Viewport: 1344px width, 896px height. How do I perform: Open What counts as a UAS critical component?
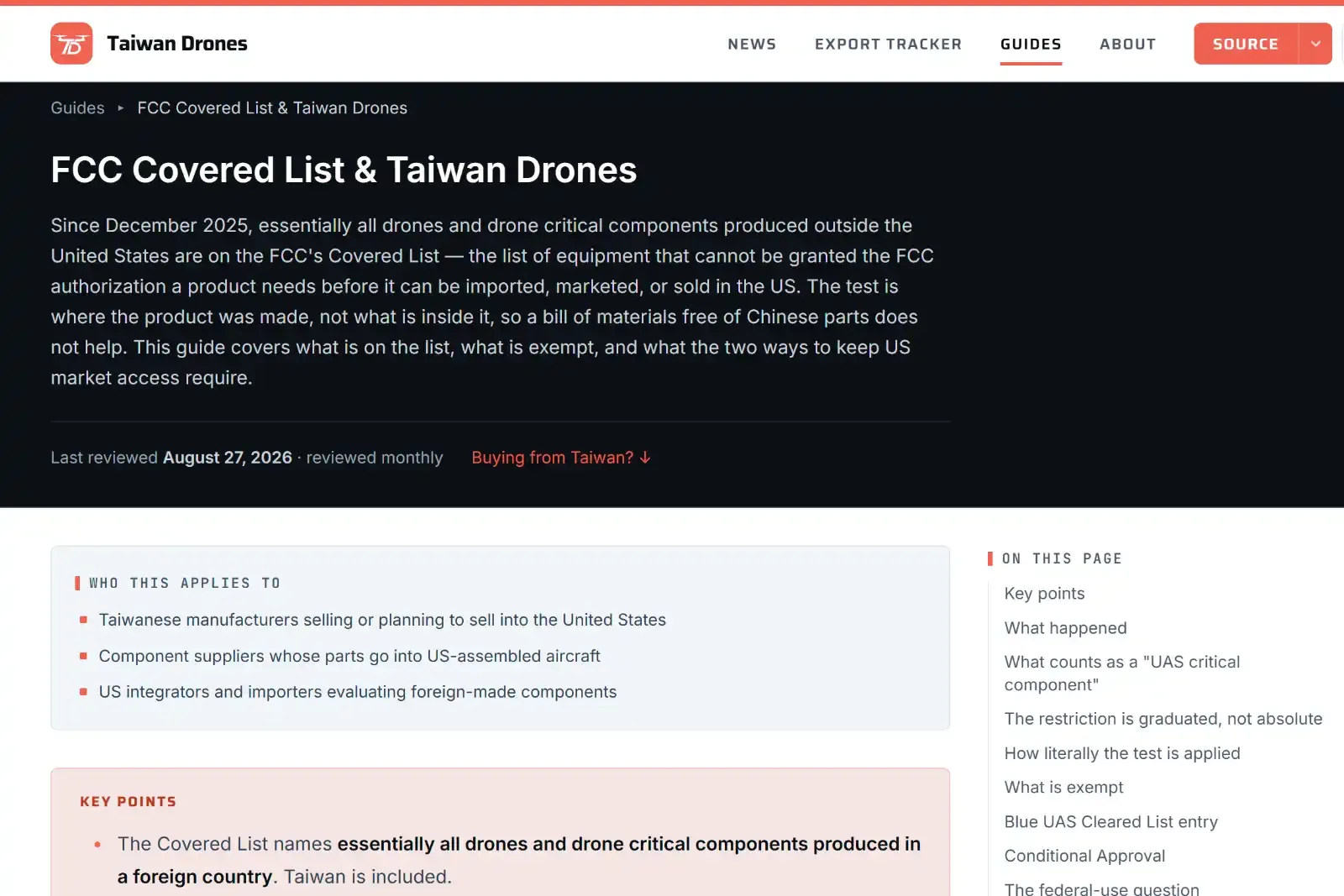pos(1121,673)
